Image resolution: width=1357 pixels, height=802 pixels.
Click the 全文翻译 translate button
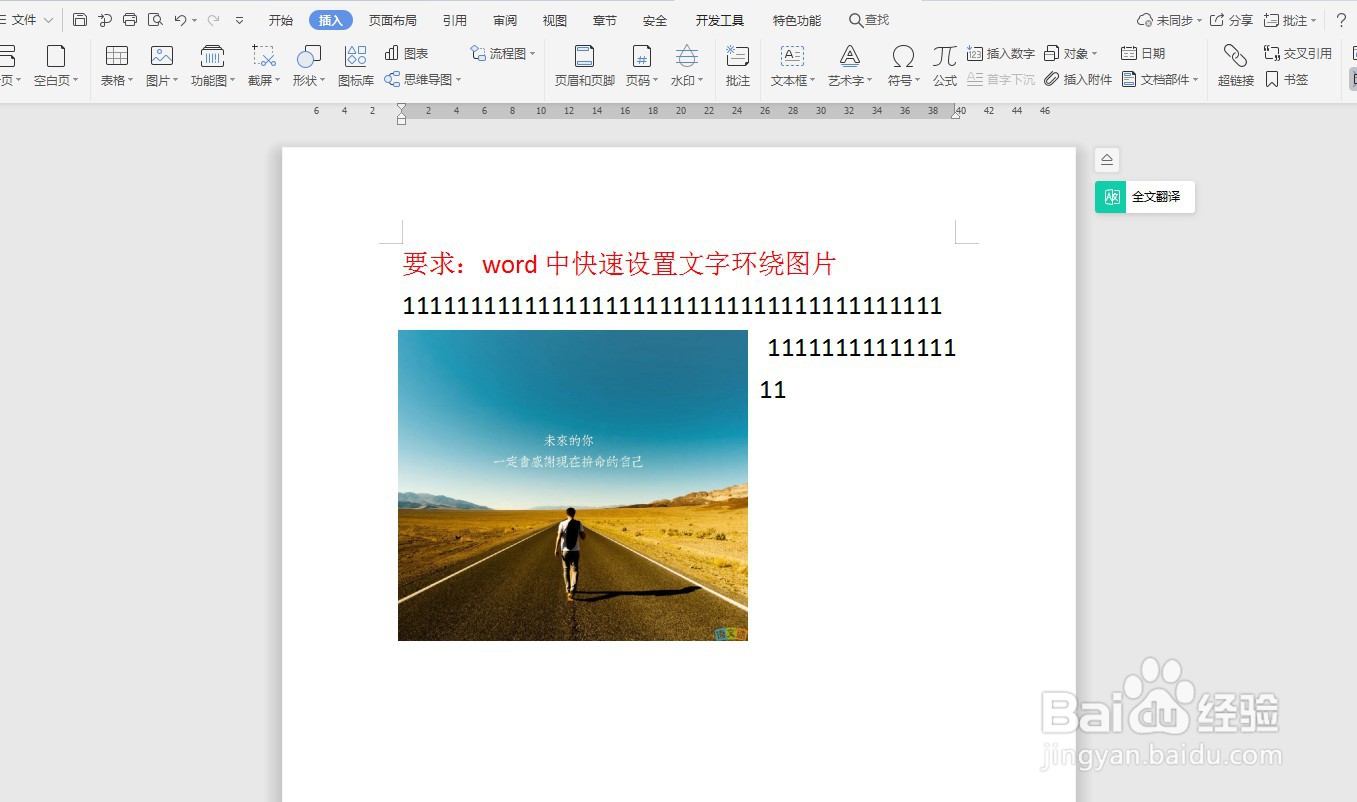coord(1144,197)
